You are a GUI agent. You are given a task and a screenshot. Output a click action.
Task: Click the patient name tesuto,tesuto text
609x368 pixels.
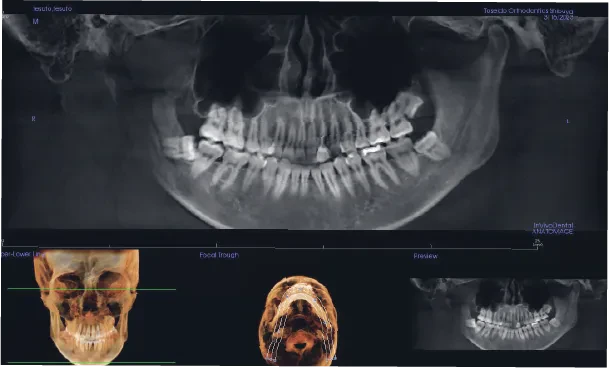point(52,9)
